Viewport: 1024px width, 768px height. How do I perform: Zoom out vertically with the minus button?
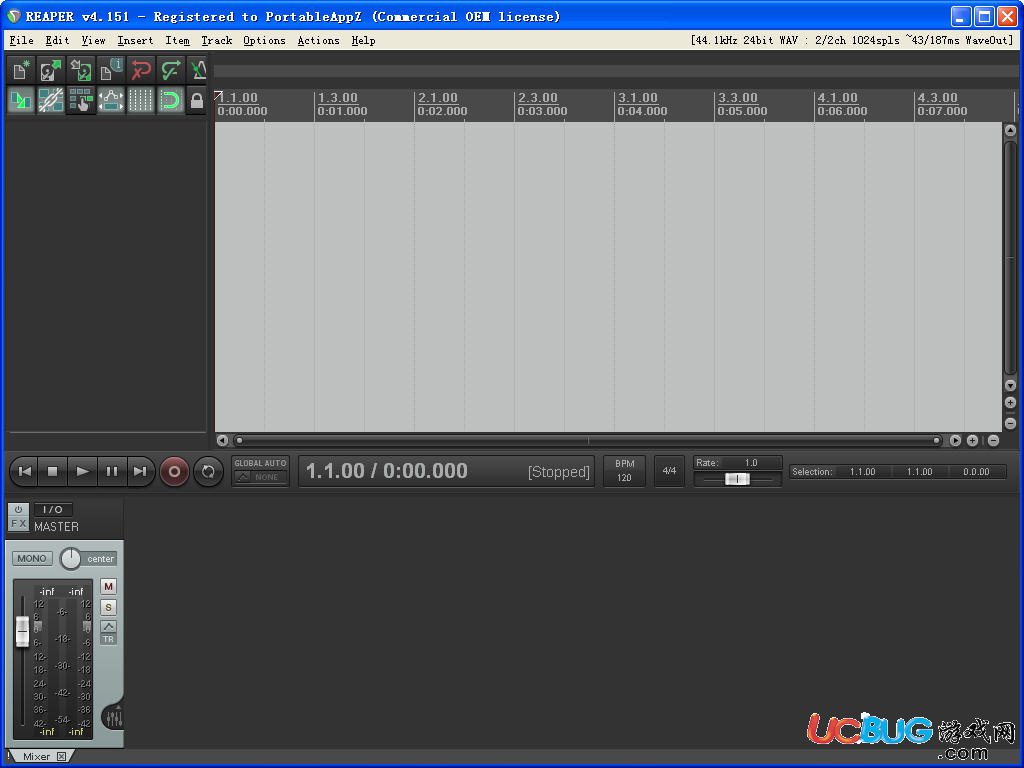1010,423
